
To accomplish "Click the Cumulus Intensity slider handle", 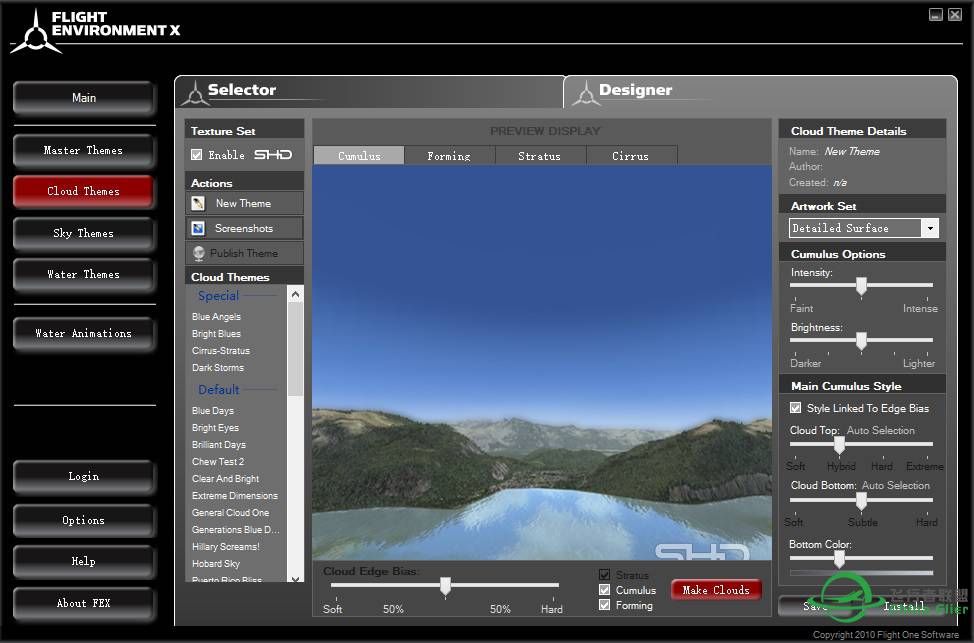I will pos(861,286).
